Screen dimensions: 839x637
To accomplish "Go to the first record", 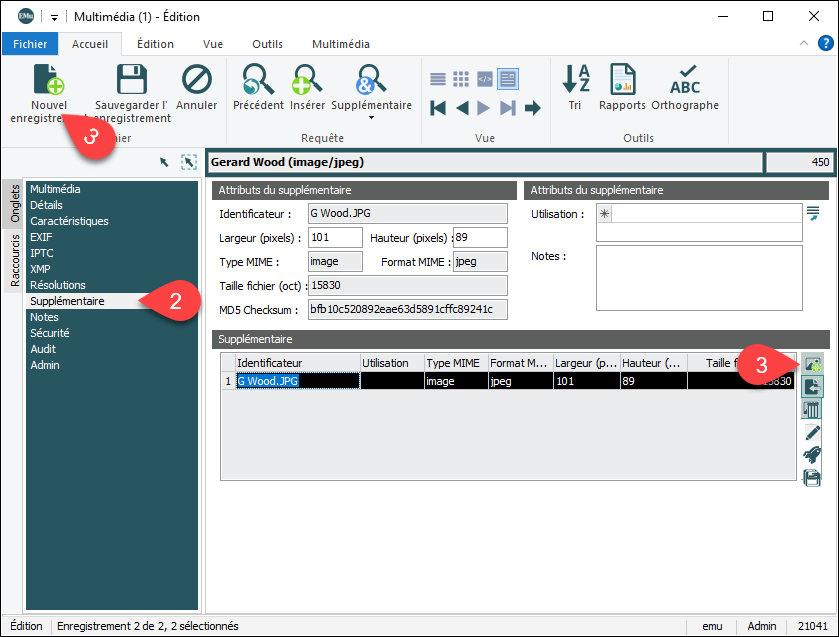I will coord(438,108).
